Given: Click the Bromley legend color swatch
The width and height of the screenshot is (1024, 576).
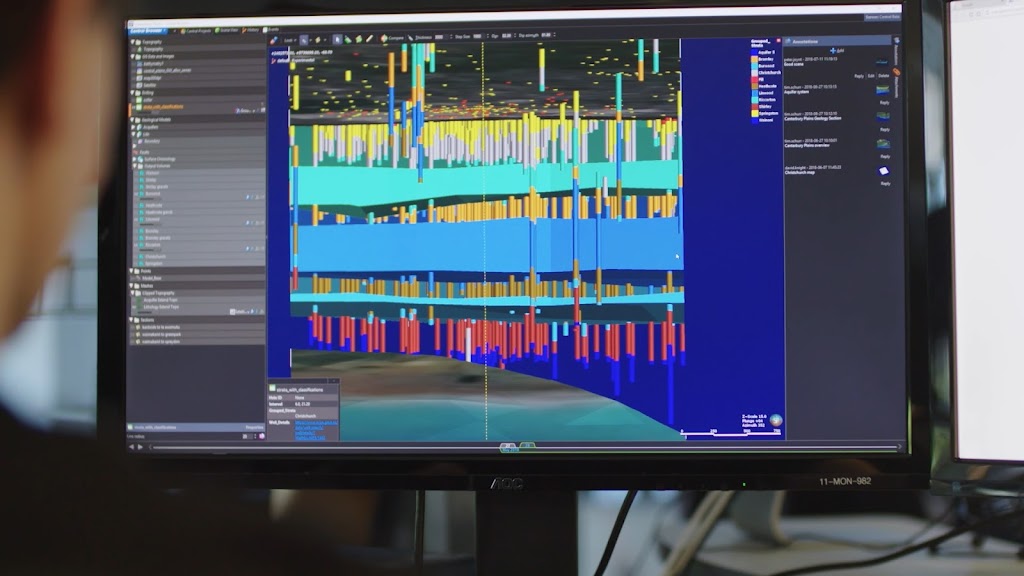Looking at the screenshot, I should (x=754, y=59).
